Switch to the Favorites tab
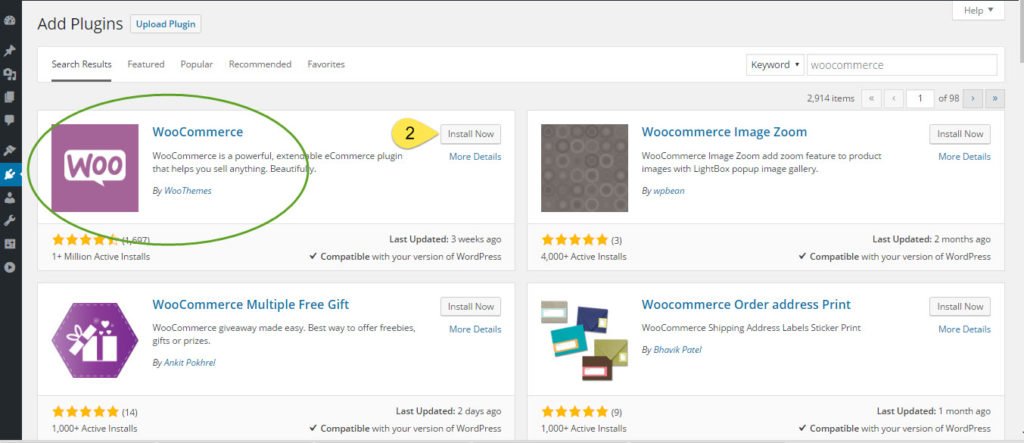Image resolution: width=1024 pixels, height=443 pixels. [x=326, y=64]
